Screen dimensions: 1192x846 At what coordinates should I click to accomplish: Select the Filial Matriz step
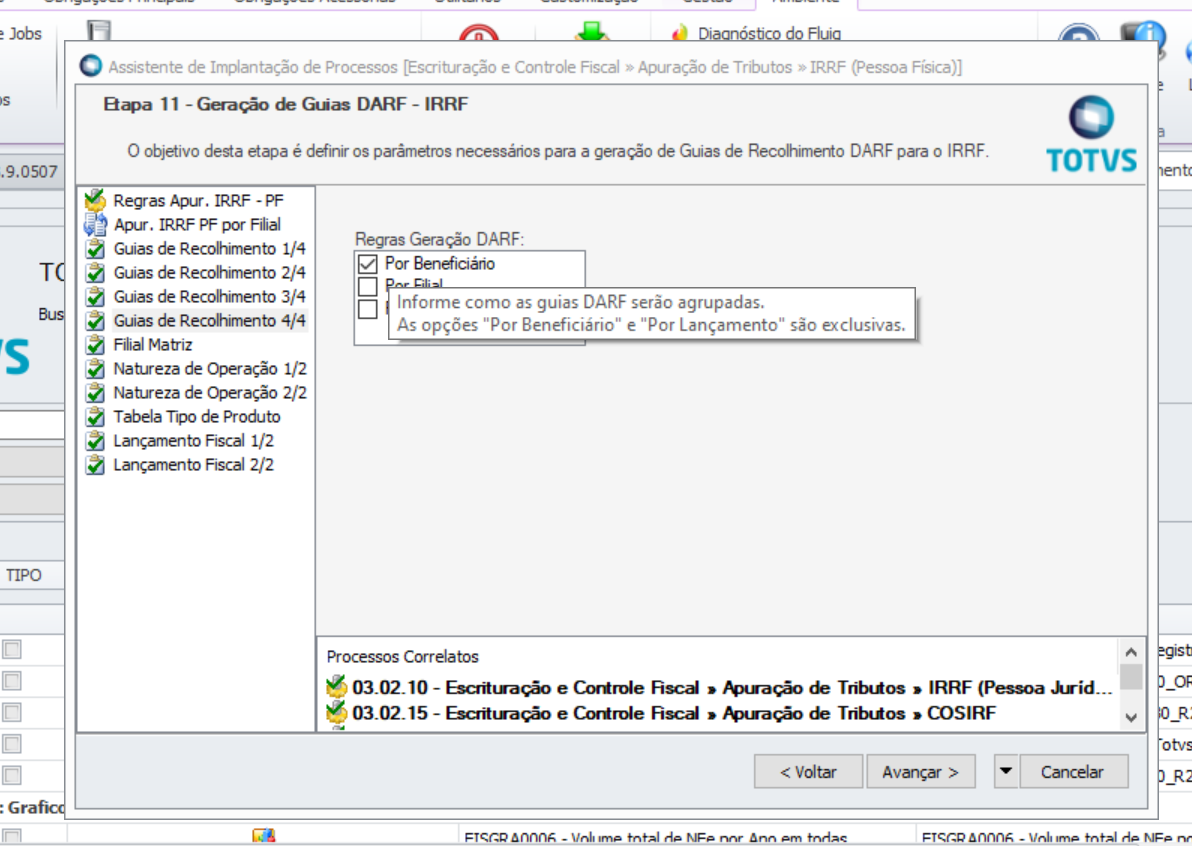[x=153, y=344]
